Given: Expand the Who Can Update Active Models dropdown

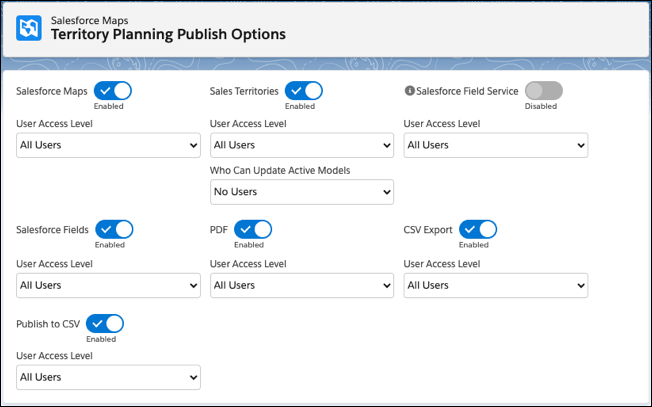Looking at the screenshot, I should pyautogui.click(x=302, y=192).
